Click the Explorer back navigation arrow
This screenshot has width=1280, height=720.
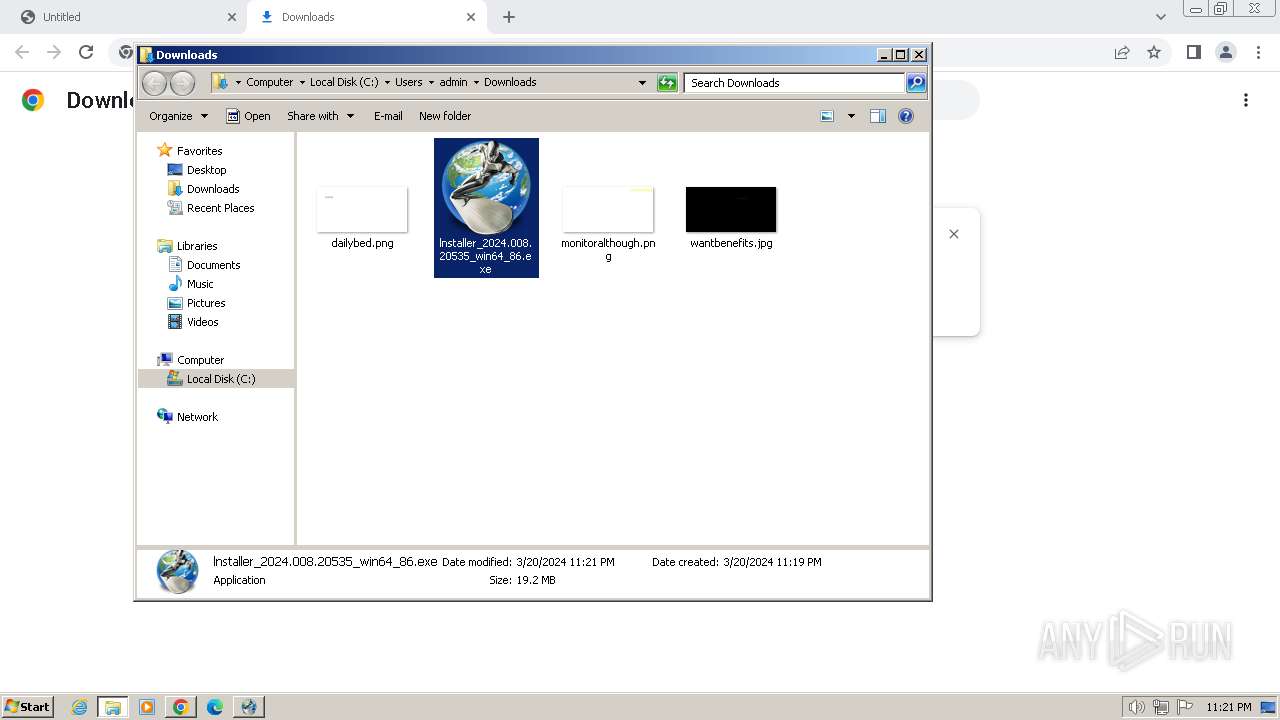point(154,83)
